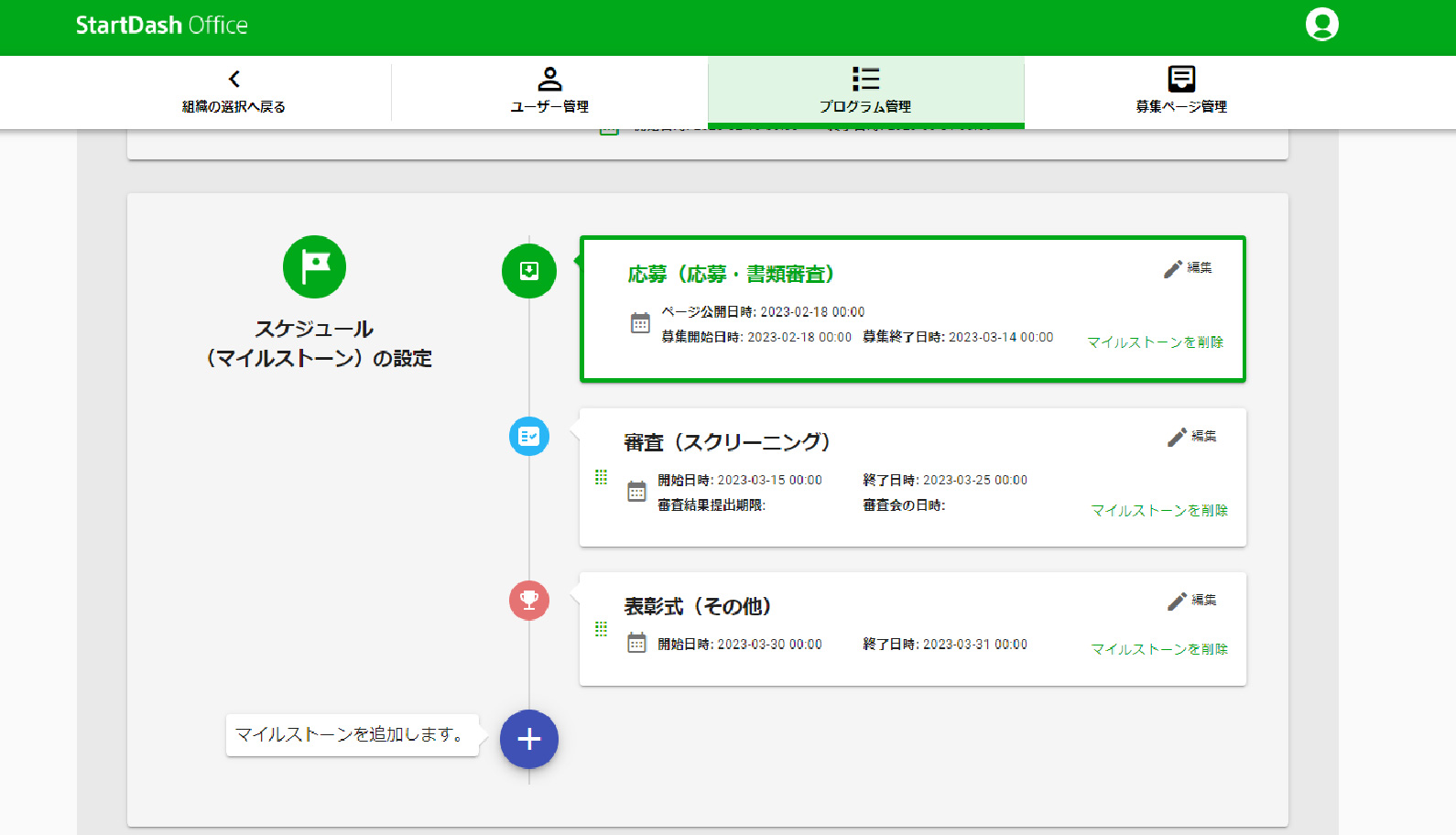
Task: Click the スケジュール（マイルストーン）の設定 heading
Action: click(x=315, y=343)
